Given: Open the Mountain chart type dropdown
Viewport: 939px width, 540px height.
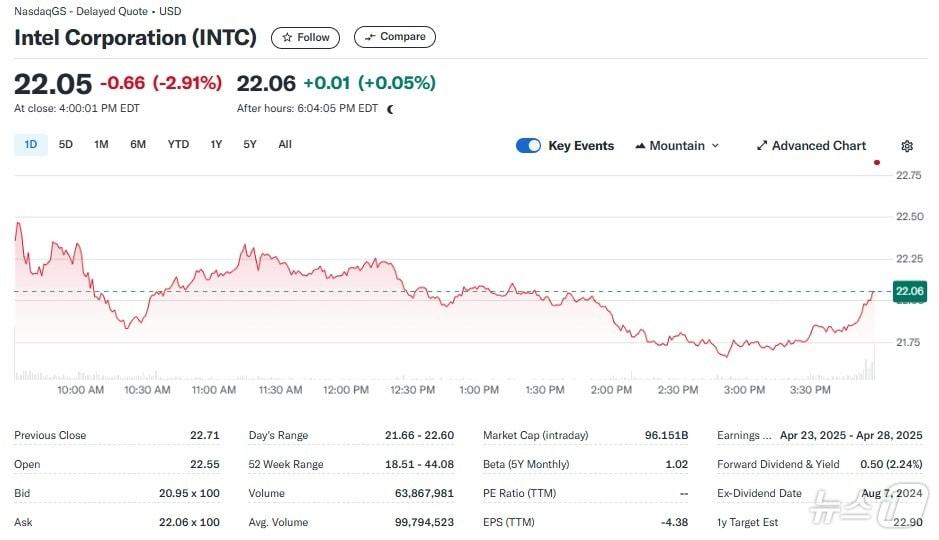Looking at the screenshot, I should pos(677,146).
